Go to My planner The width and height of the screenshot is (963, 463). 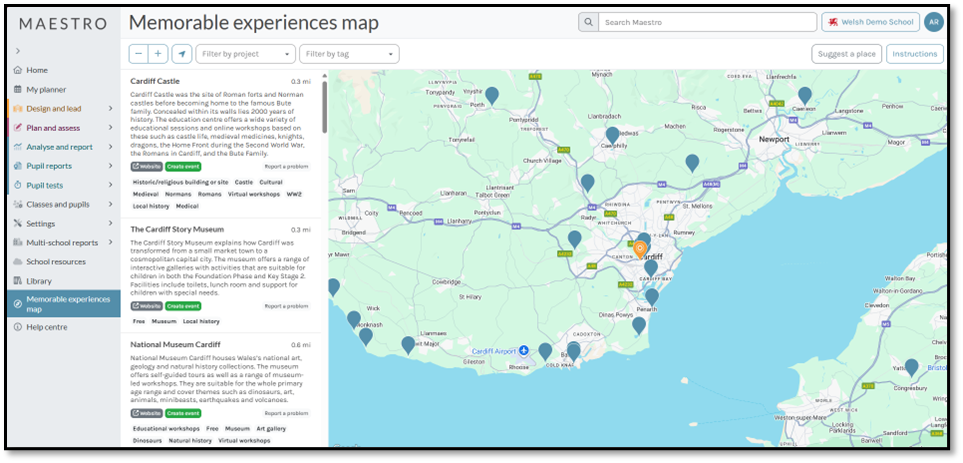(45, 89)
